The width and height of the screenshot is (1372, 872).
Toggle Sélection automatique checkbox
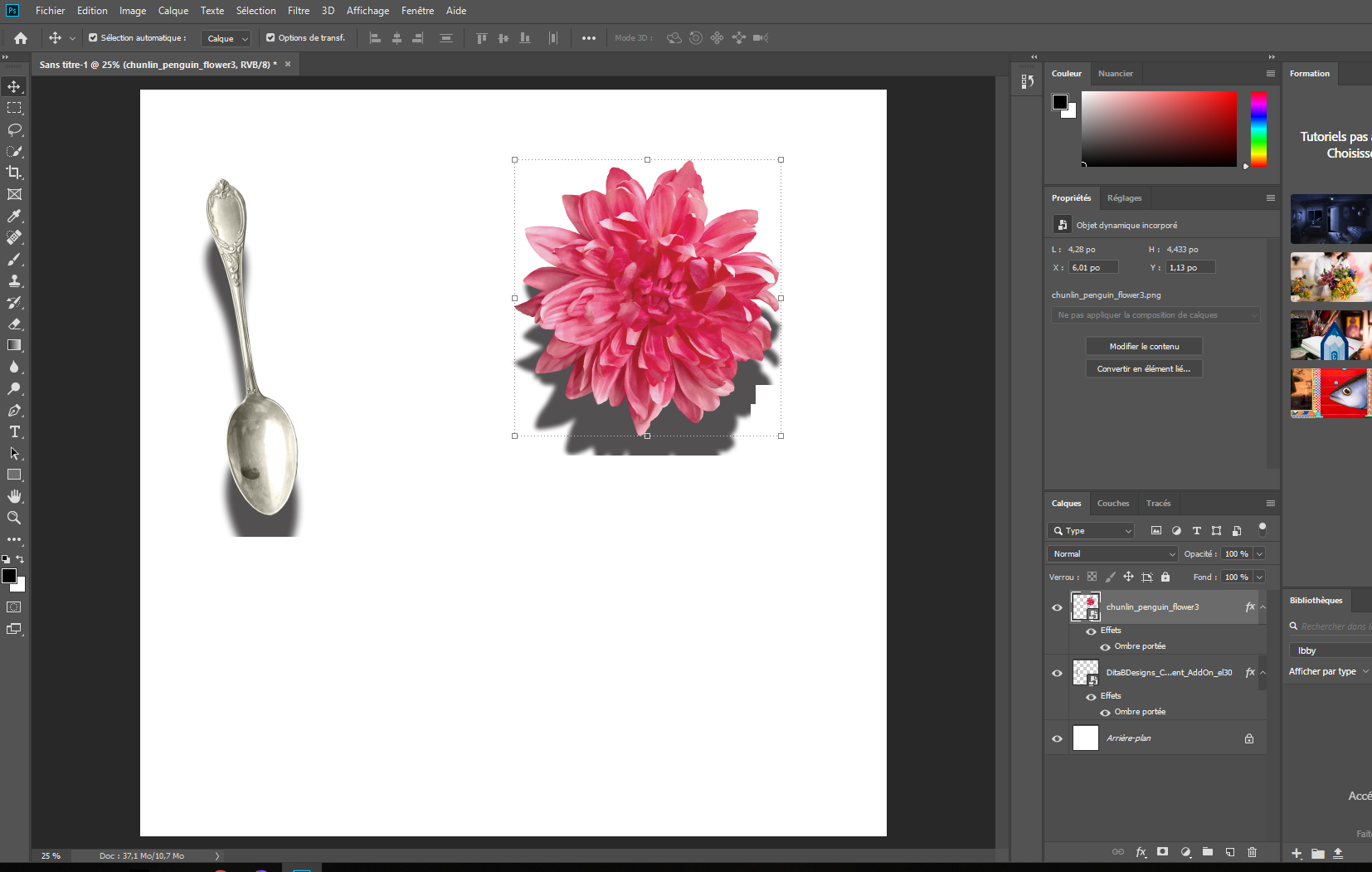click(x=93, y=37)
